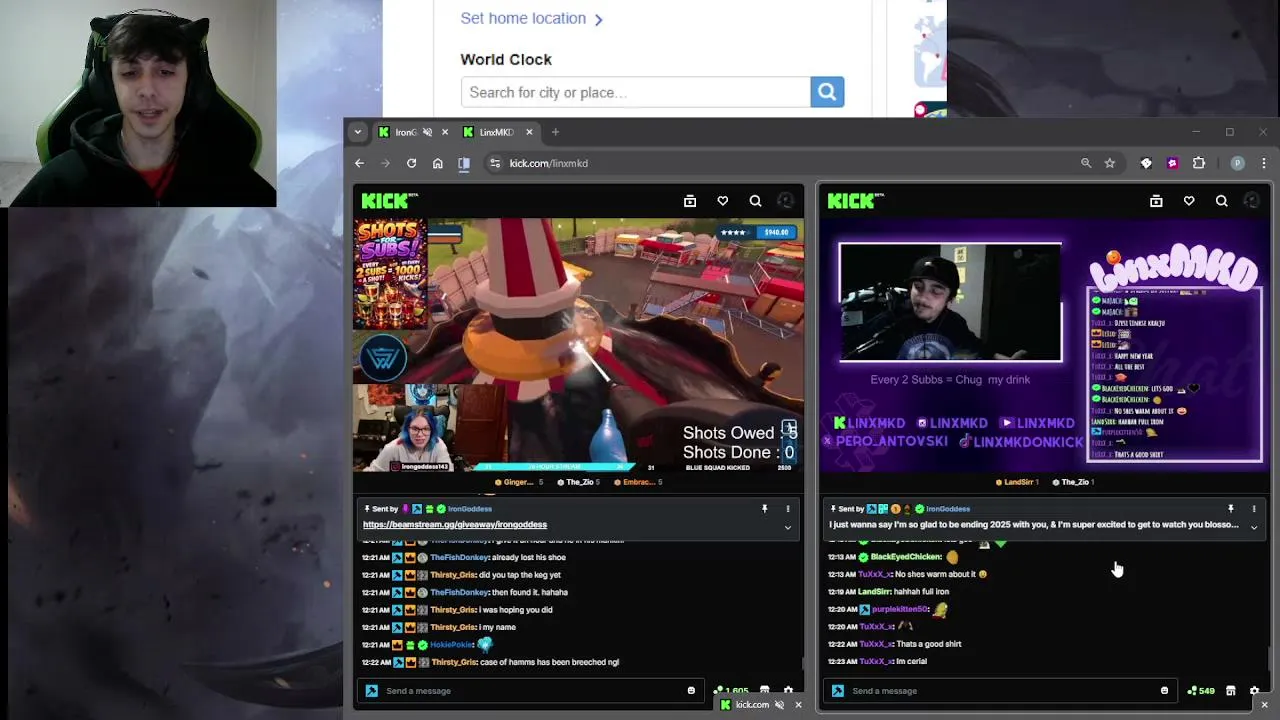Click the left IronGoddess stream video
The image size is (1280, 720).
(578, 344)
